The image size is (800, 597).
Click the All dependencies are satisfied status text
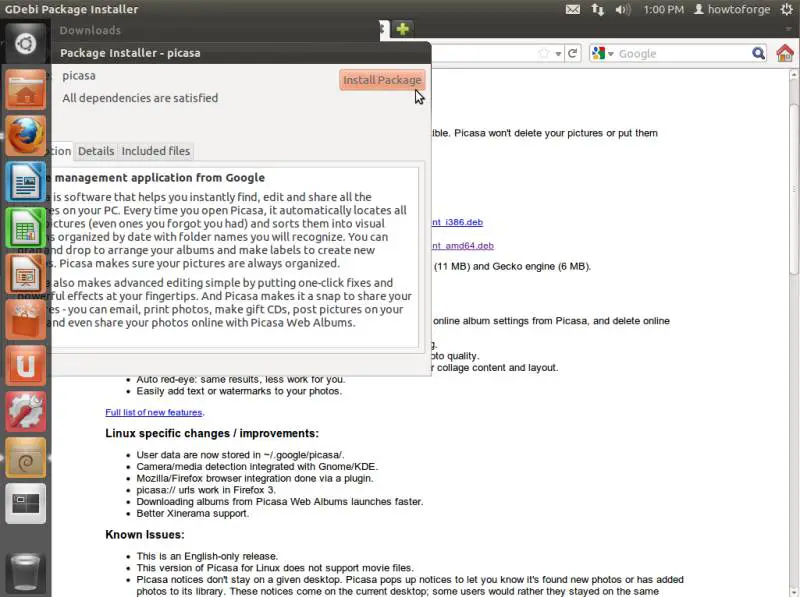[x=140, y=98]
